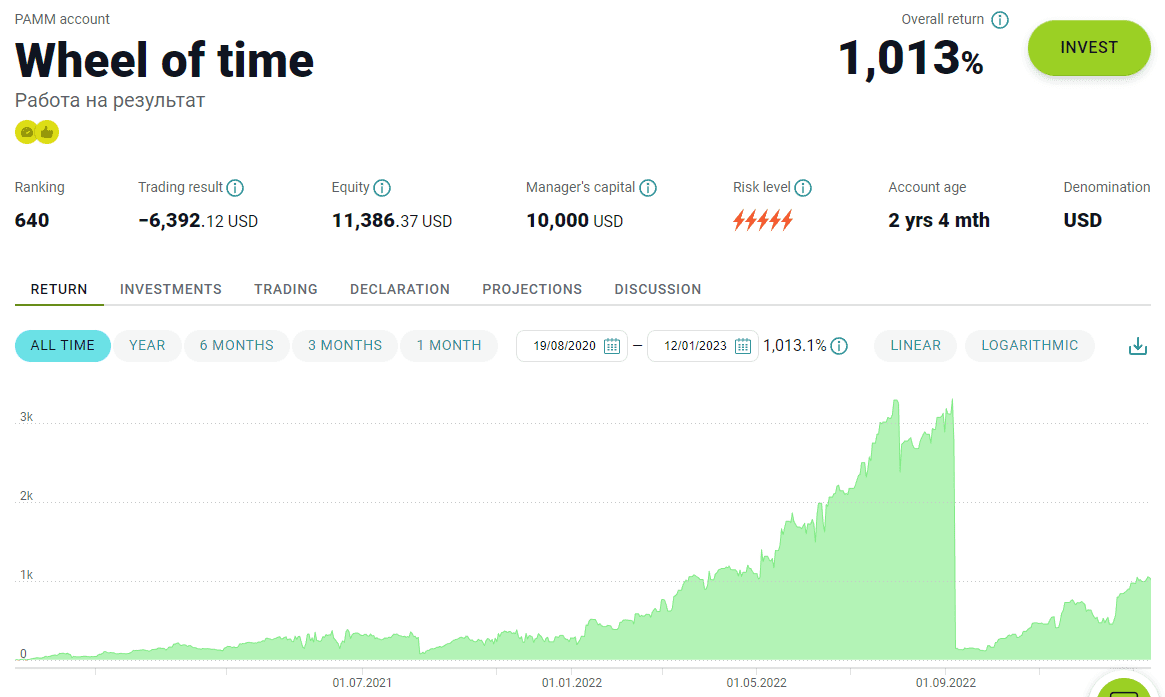Show the Equity info icon details
The image size is (1165, 697).
pos(382,188)
